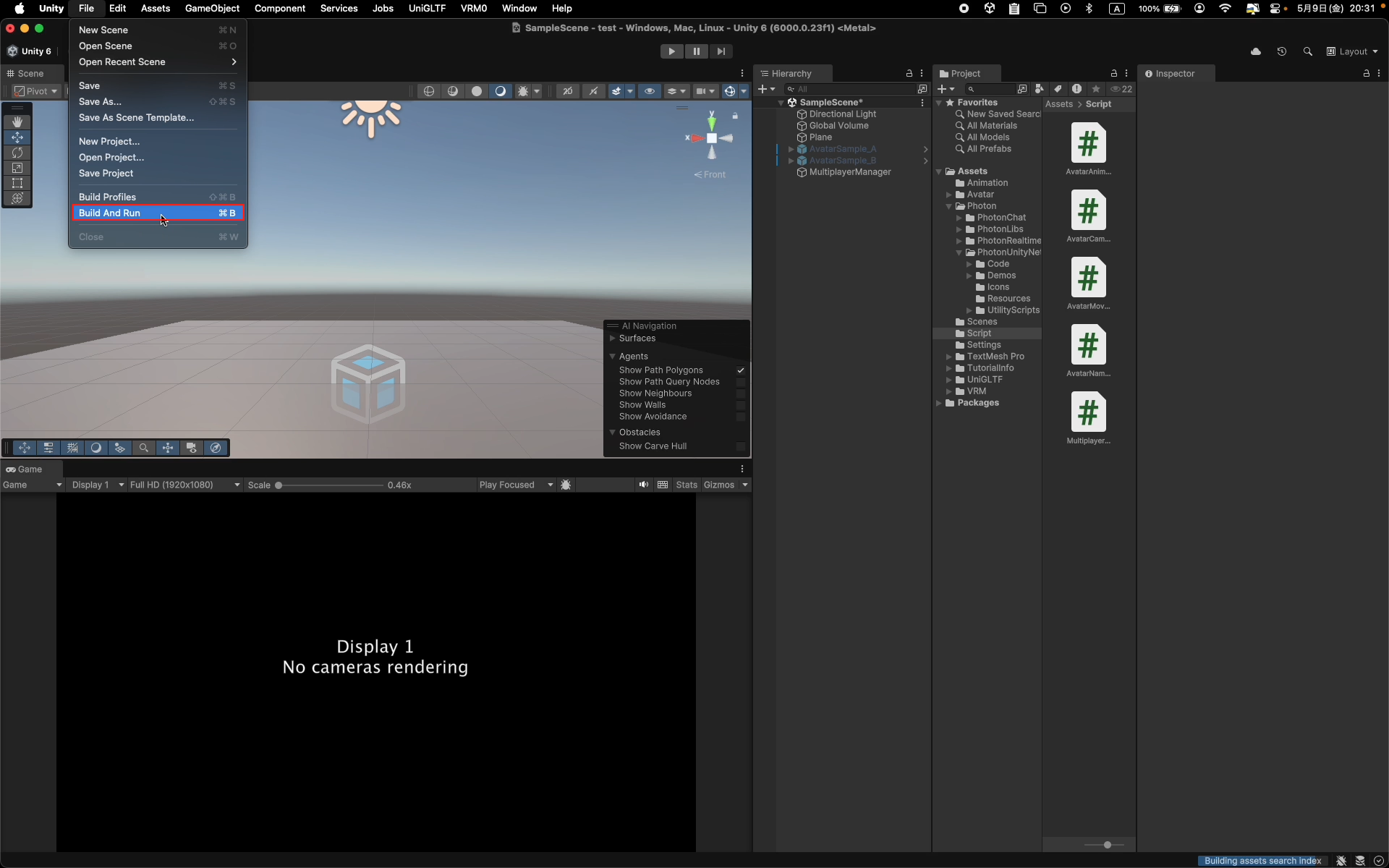
Task: Enable Show Avoidance checkbox
Action: (x=741, y=417)
